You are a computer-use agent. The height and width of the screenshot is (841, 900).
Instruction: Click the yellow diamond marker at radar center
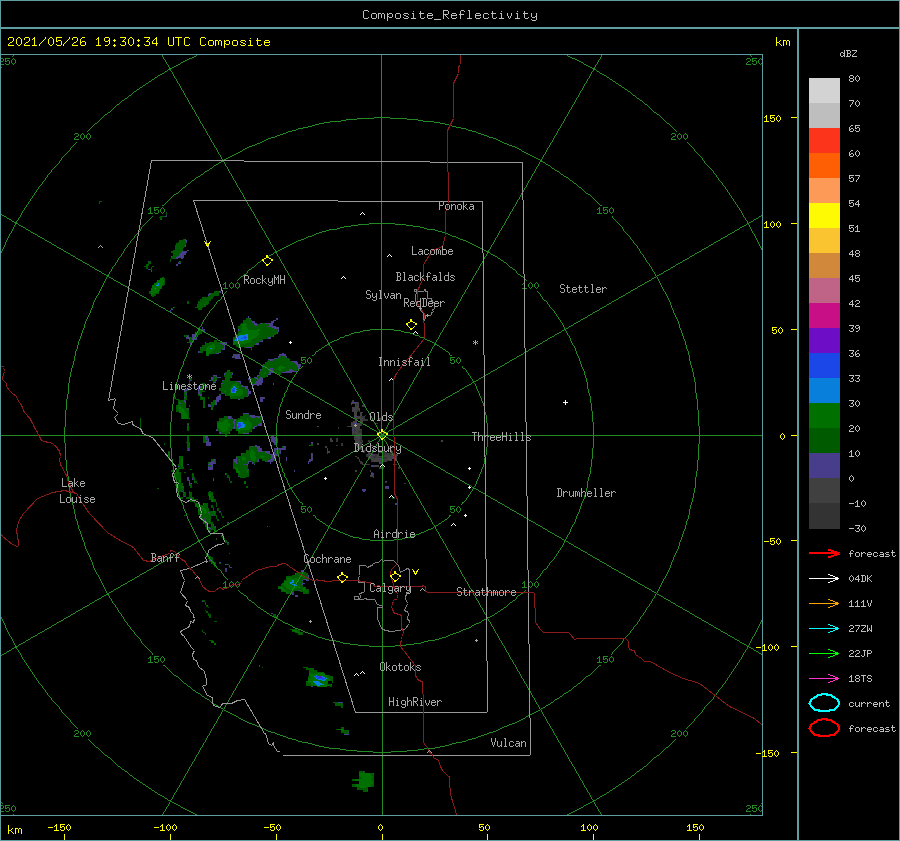coord(382,435)
